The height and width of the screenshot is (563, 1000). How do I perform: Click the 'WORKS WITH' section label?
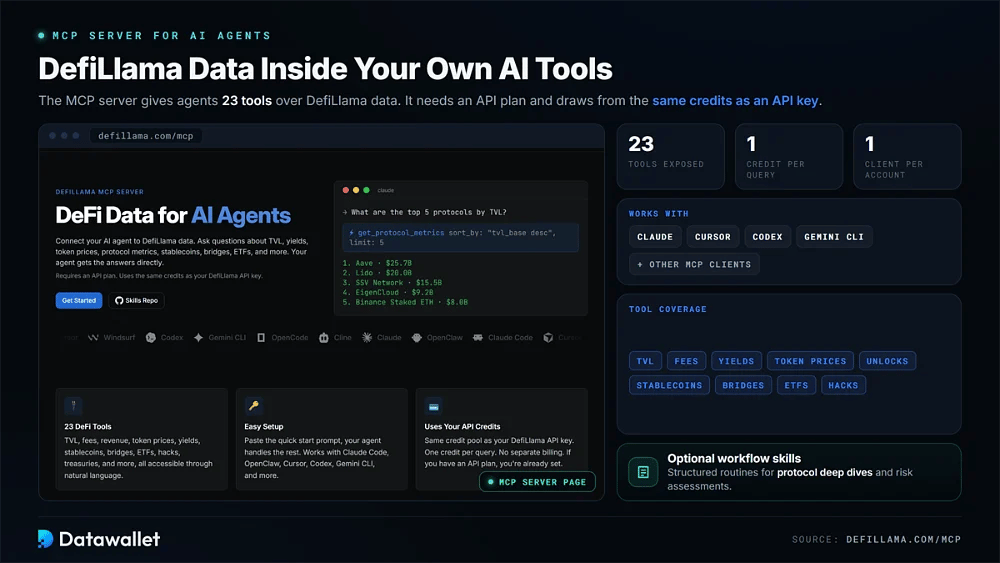659,214
